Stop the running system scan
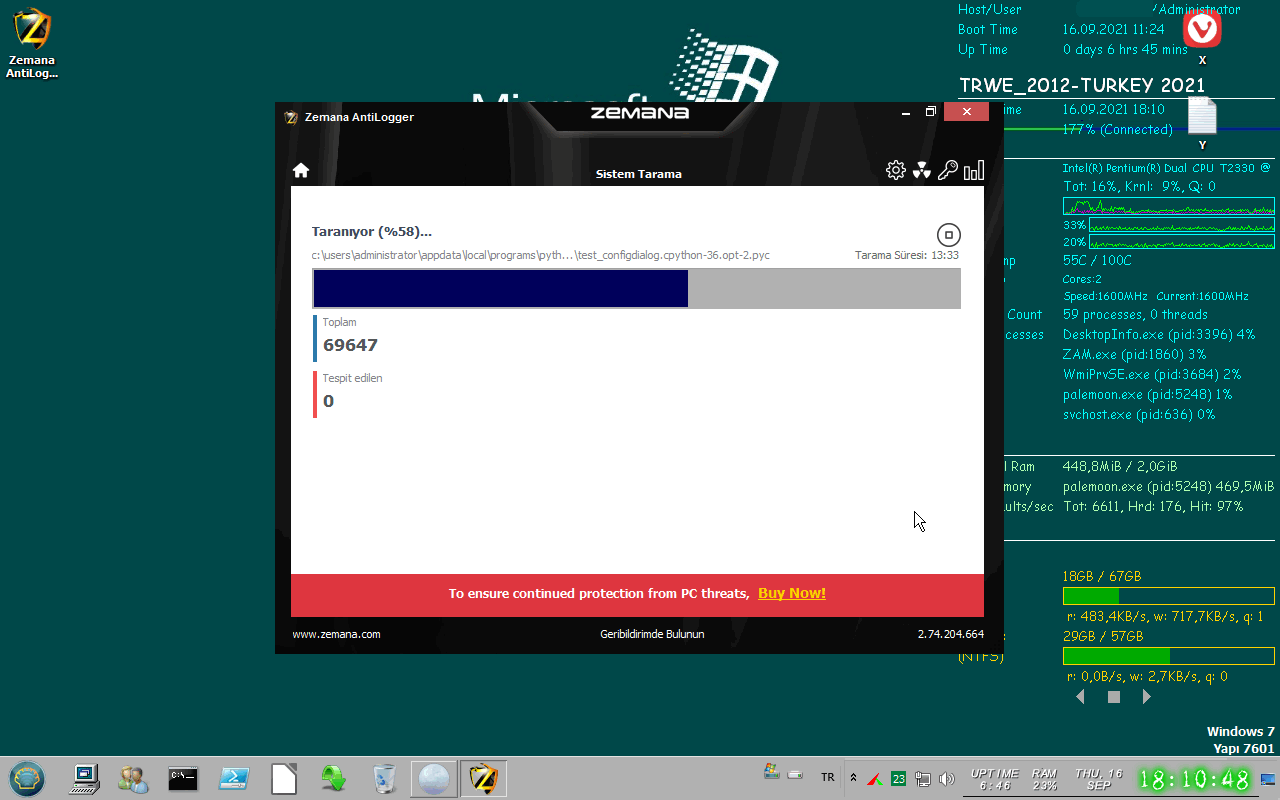Viewport: 1280px width, 800px height. click(x=949, y=235)
